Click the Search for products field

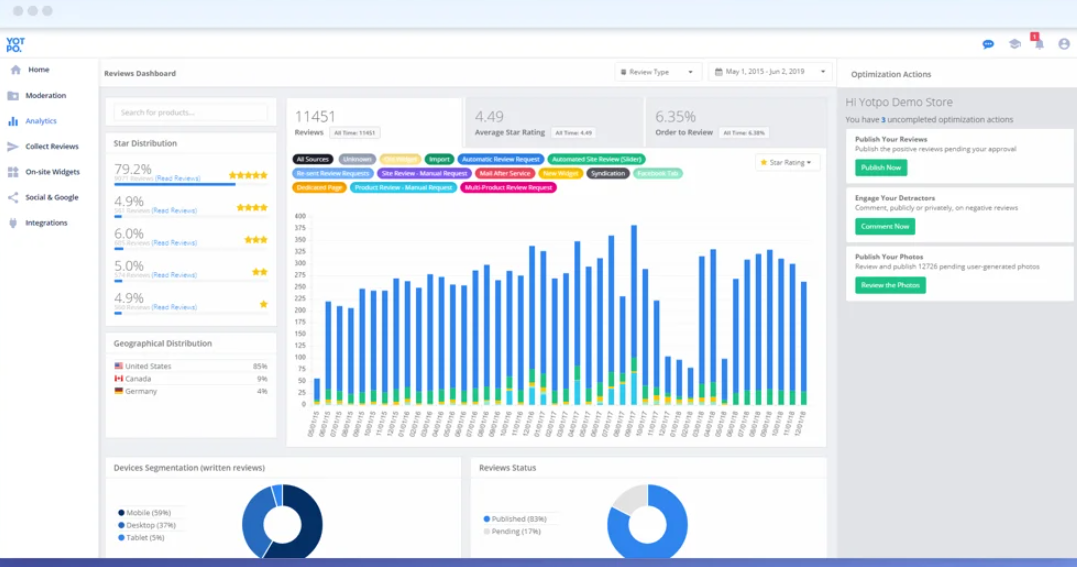[x=191, y=112]
